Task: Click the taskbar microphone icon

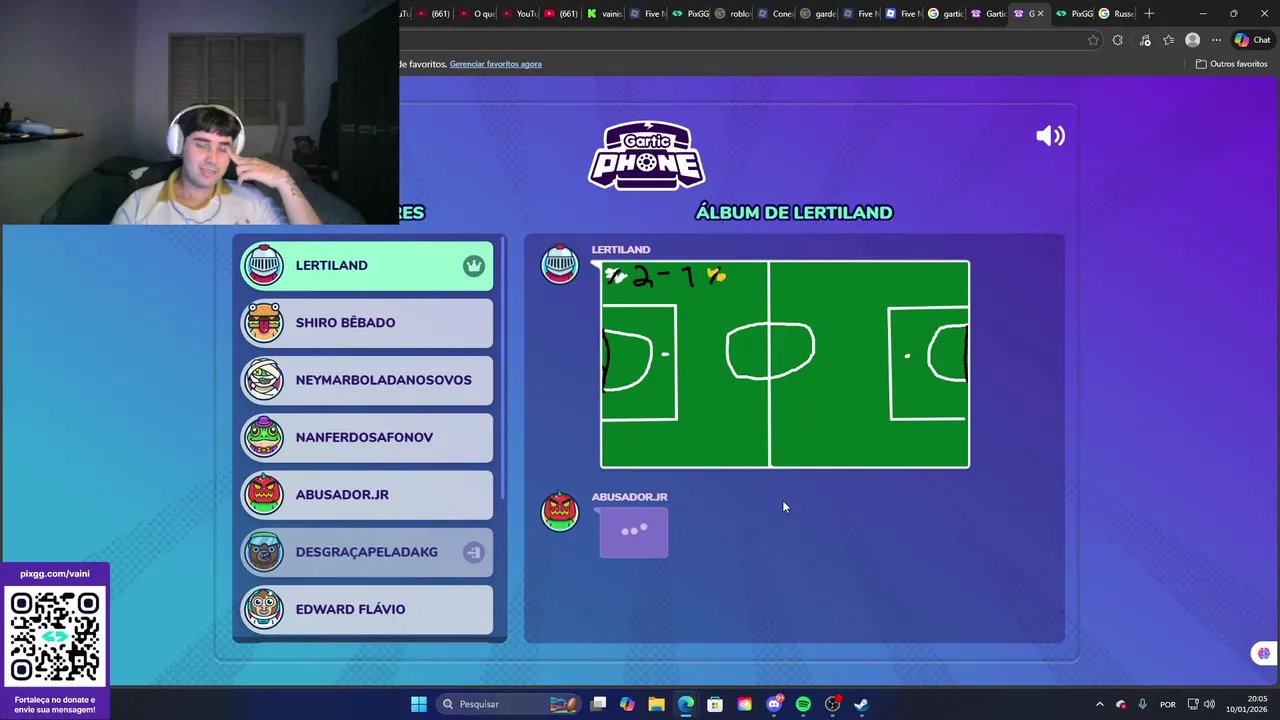Action: pyautogui.click(x=1142, y=704)
